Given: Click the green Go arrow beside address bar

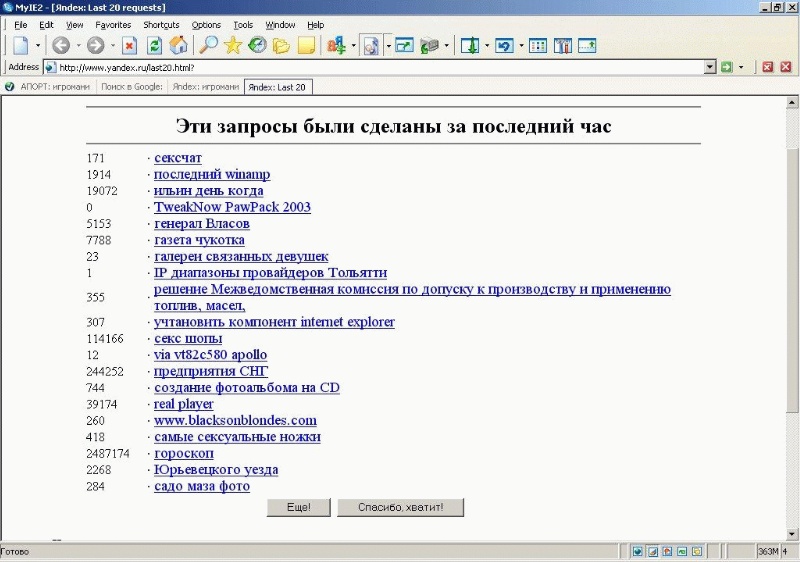Looking at the screenshot, I should coord(727,67).
